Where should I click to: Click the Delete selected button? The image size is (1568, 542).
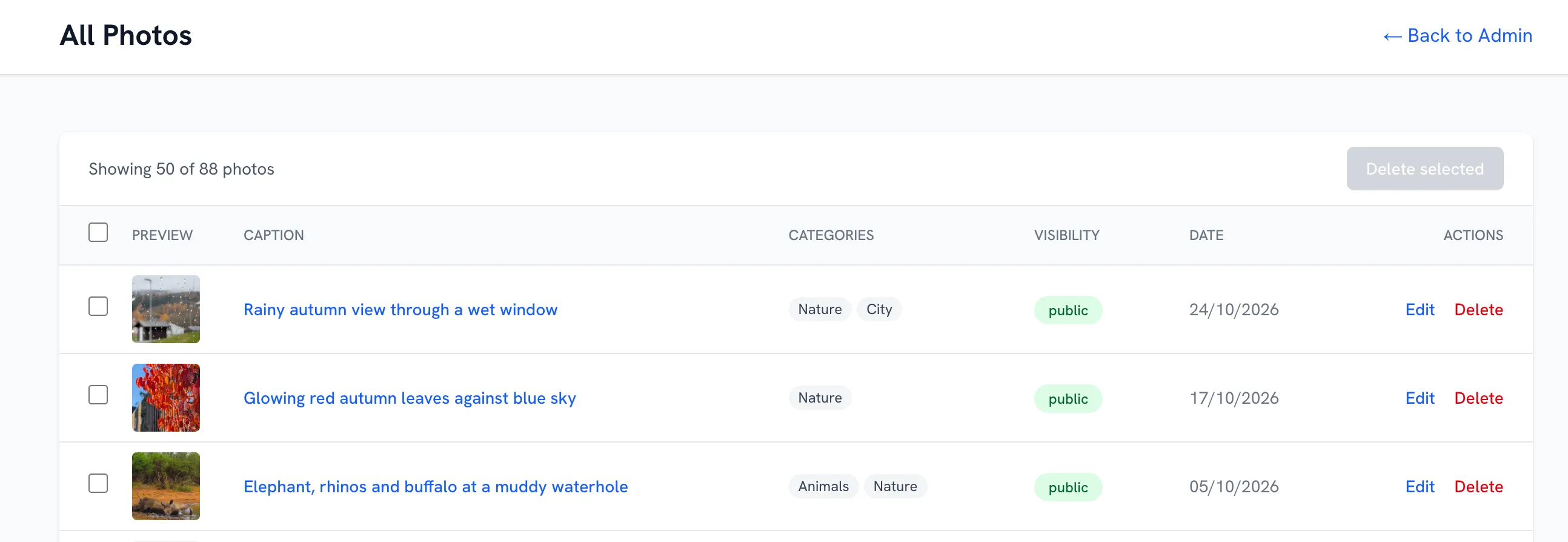[1424, 169]
